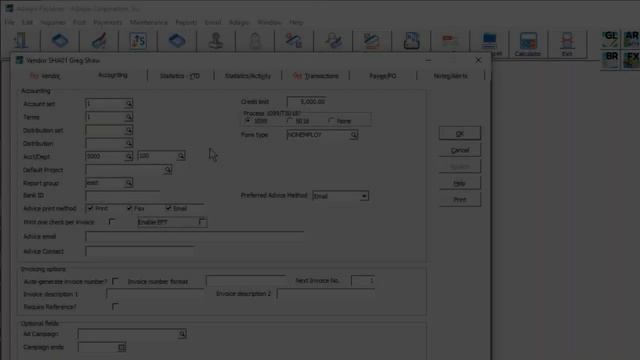Expand the Preferred Advice Method dropdown
The height and width of the screenshot is (360, 640).
[x=364, y=196]
